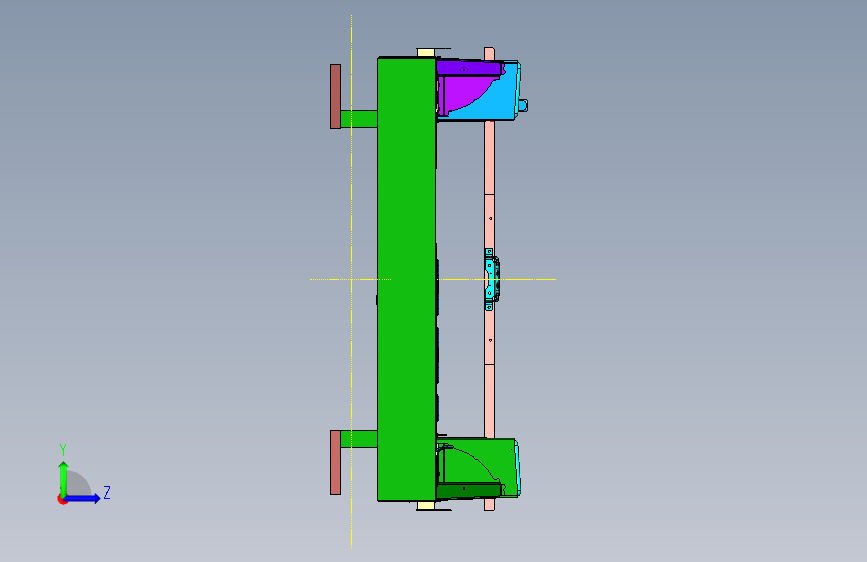
Task: Select the small blue knob on the housing
Action: (523, 105)
